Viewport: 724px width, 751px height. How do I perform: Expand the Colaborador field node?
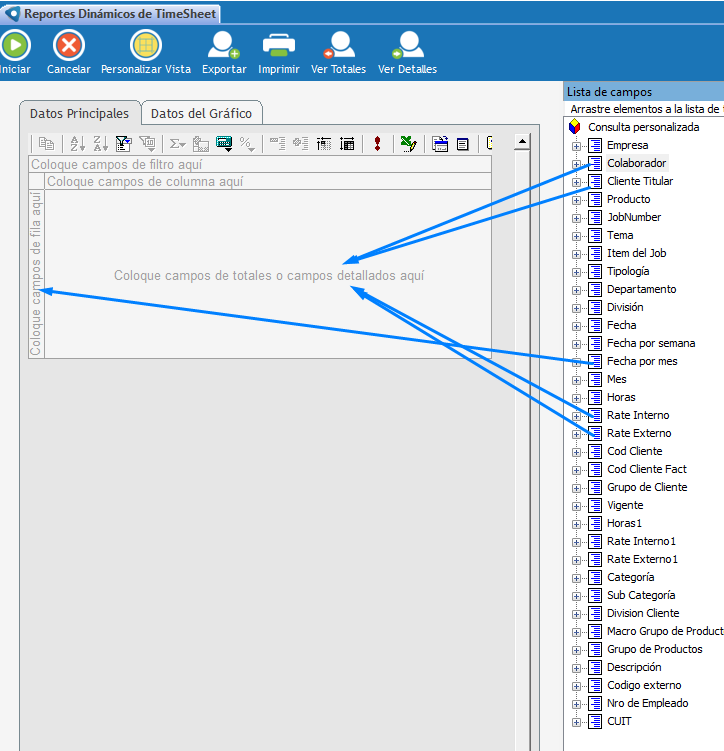[576, 164]
